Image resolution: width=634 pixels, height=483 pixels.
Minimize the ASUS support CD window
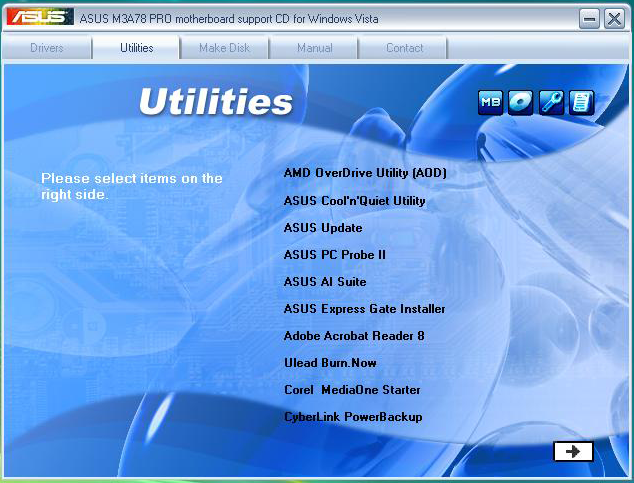(x=589, y=19)
